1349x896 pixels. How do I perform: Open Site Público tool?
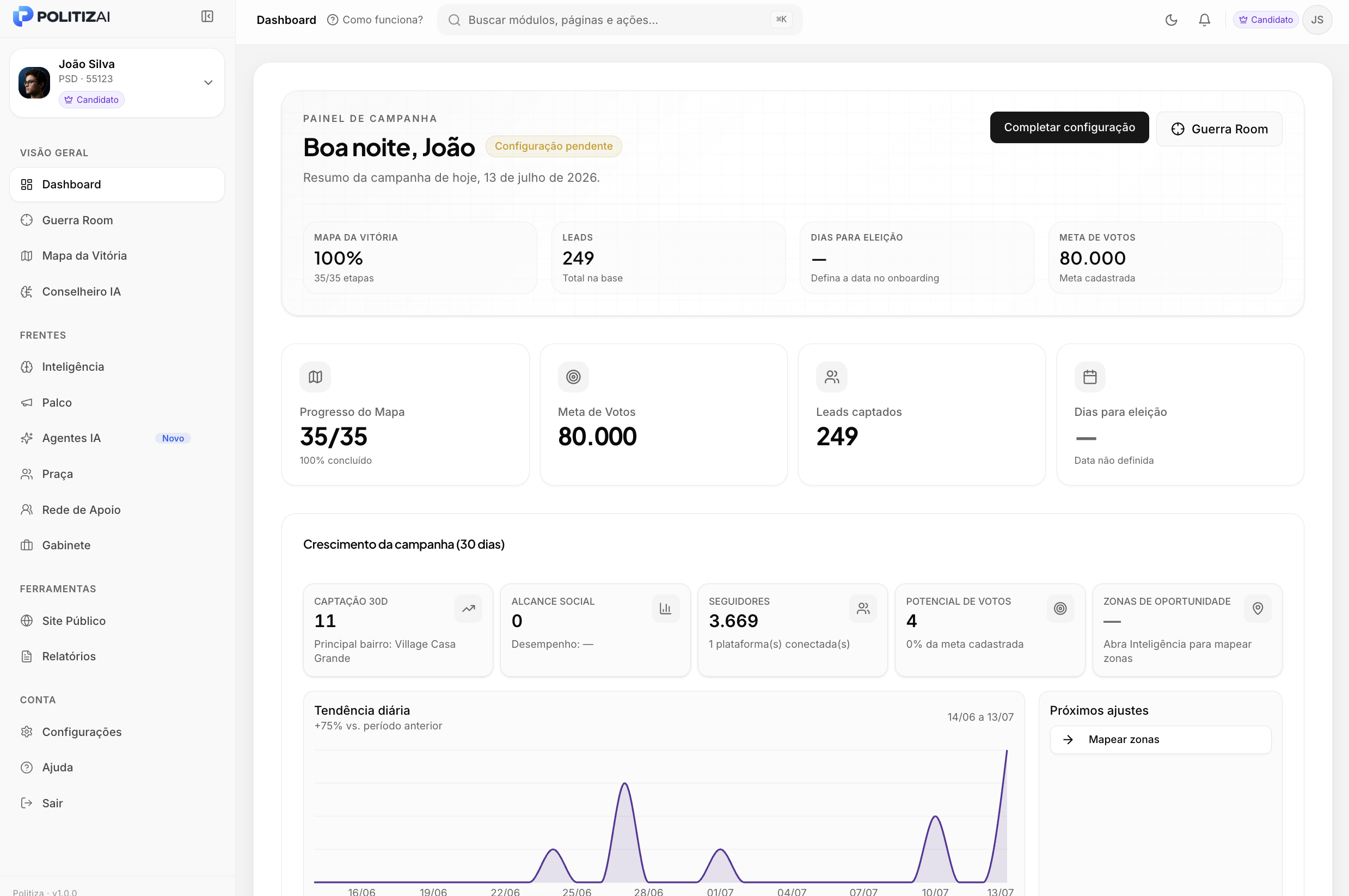point(117,621)
